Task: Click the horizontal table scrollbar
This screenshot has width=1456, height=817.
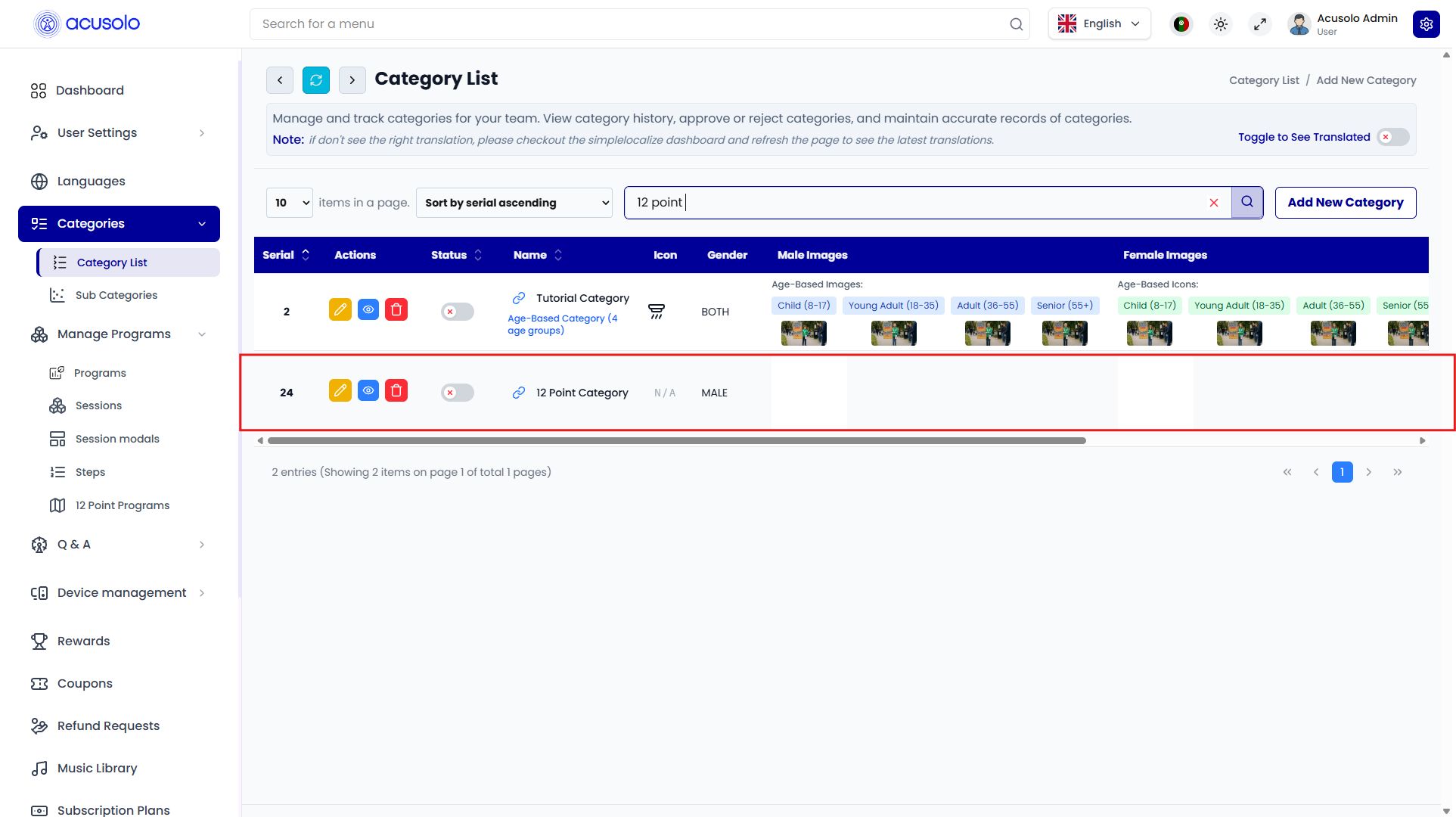Action: 677,440
